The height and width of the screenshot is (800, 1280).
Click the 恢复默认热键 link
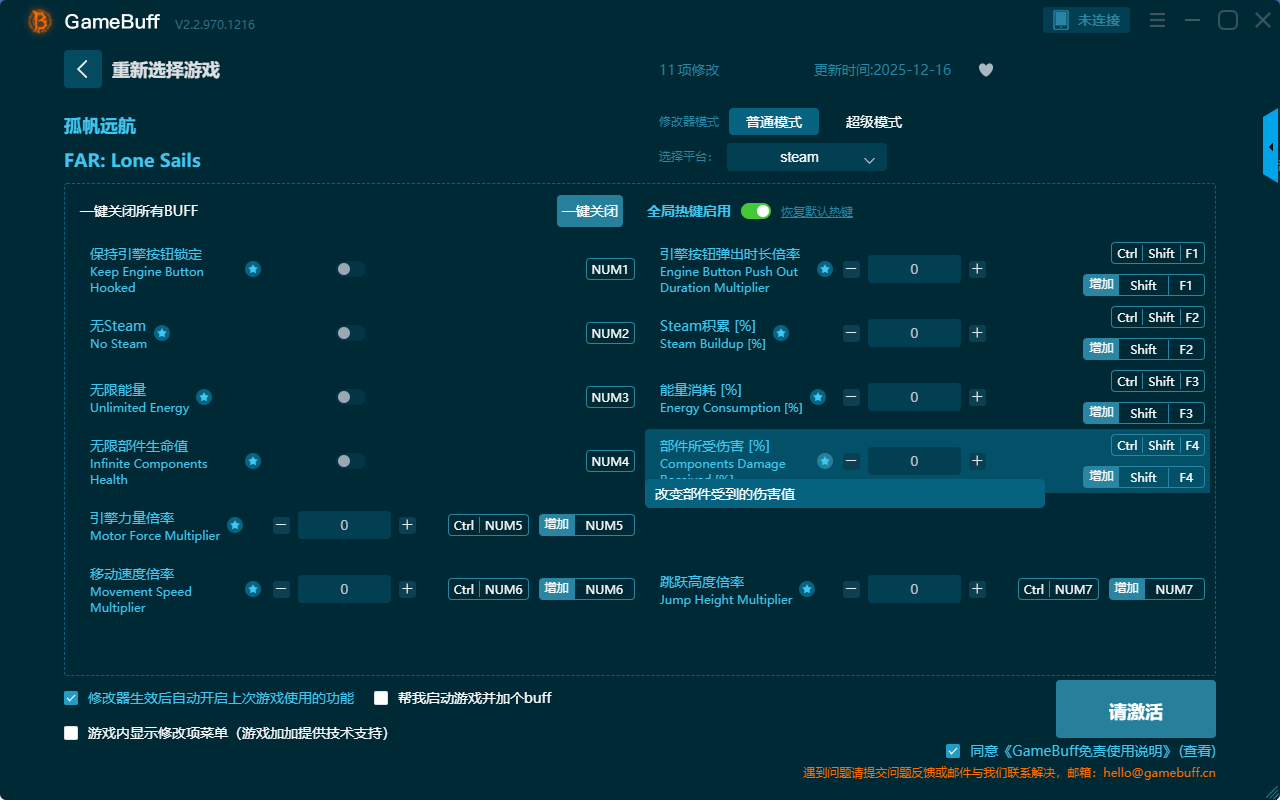816,212
